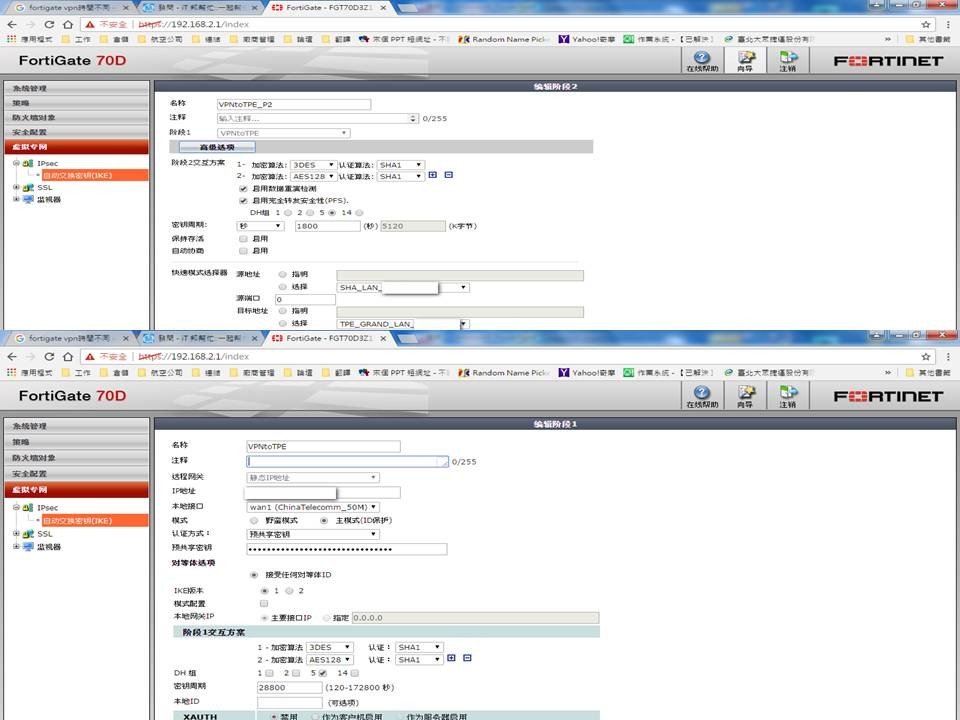Expand the IPsec tree node on Phase 2 page
The height and width of the screenshot is (720, 960).
click(16, 163)
